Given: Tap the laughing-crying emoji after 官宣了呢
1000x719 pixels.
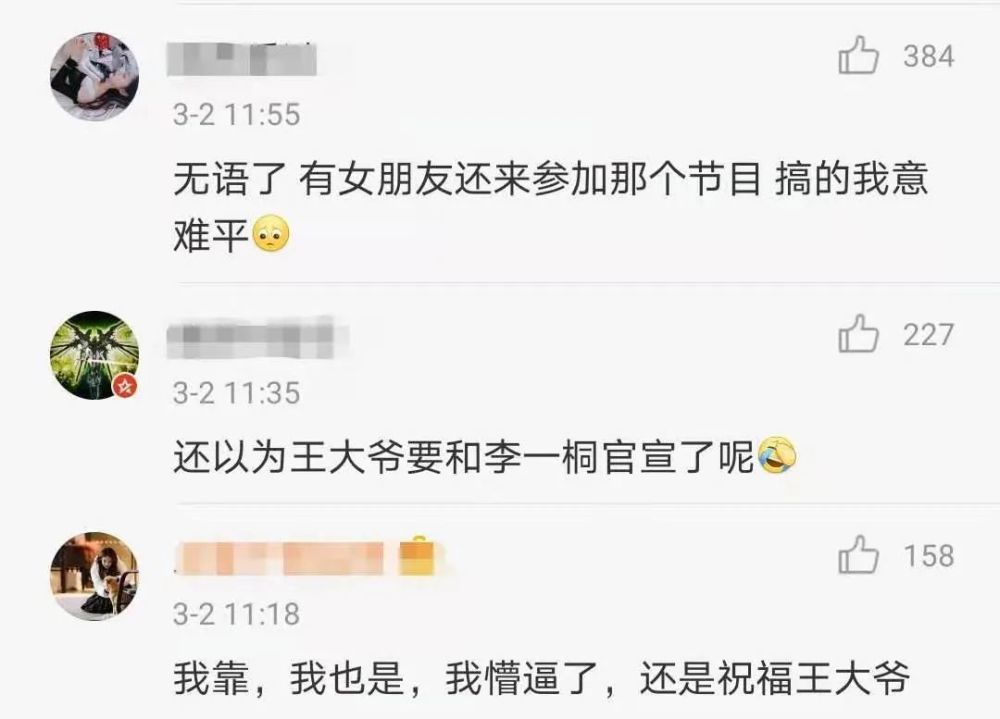Looking at the screenshot, I should pos(776,456).
